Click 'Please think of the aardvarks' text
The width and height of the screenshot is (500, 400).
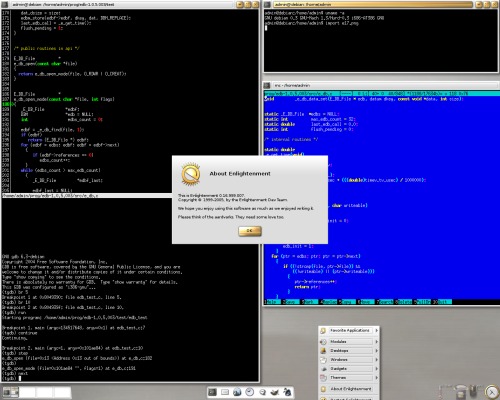[x=231, y=217]
